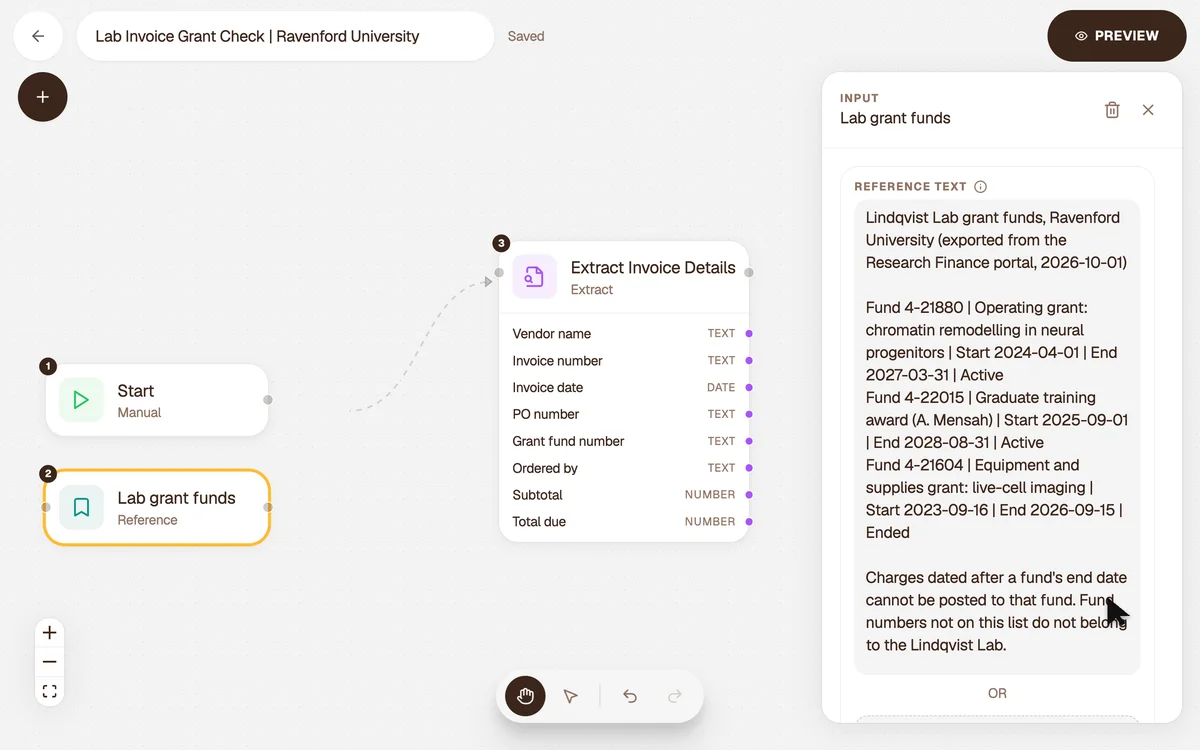This screenshot has height=750, width=1200.
Task: Click the Total due field row
Action: coord(624,522)
